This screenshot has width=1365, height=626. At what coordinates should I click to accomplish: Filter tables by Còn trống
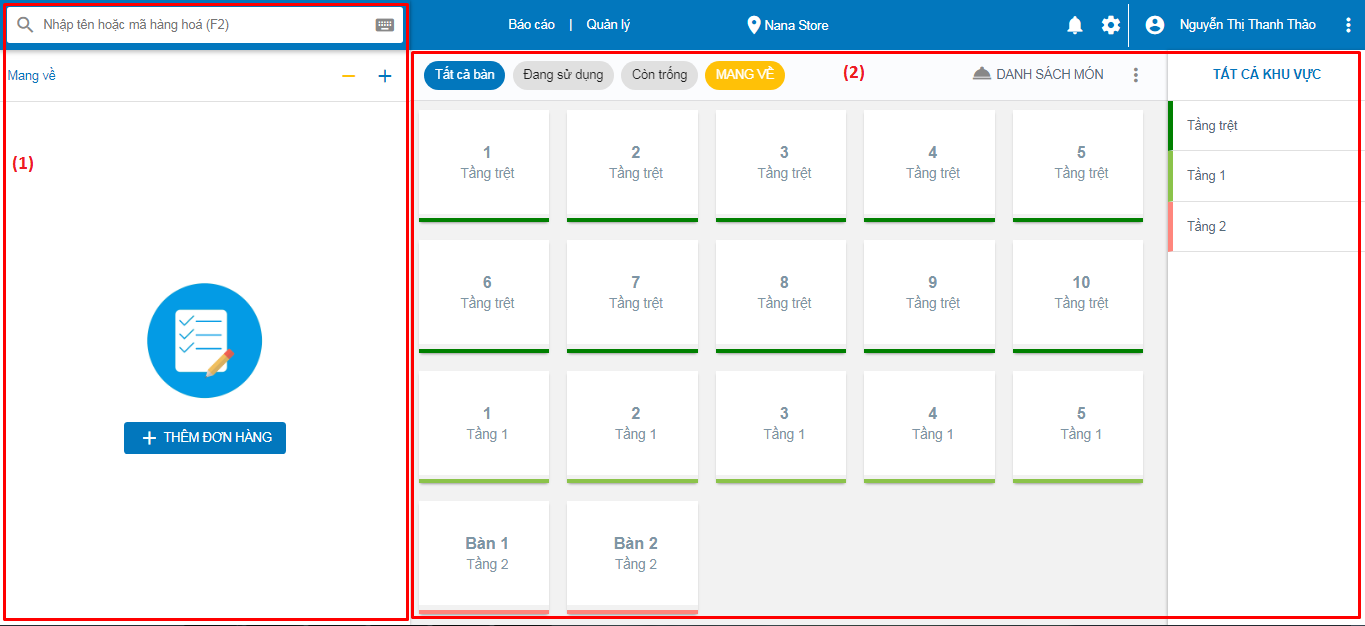point(659,75)
